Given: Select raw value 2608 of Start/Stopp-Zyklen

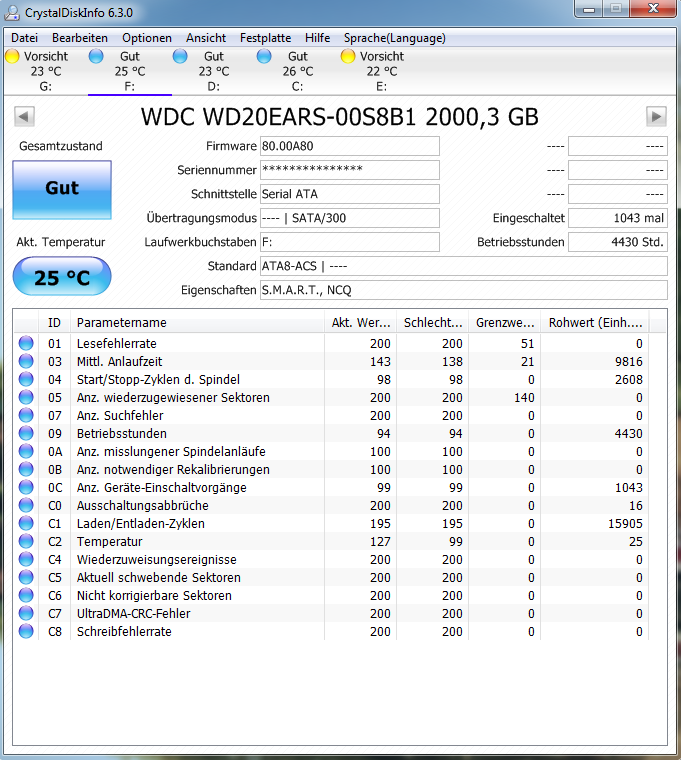Looking at the screenshot, I should 629,380.
